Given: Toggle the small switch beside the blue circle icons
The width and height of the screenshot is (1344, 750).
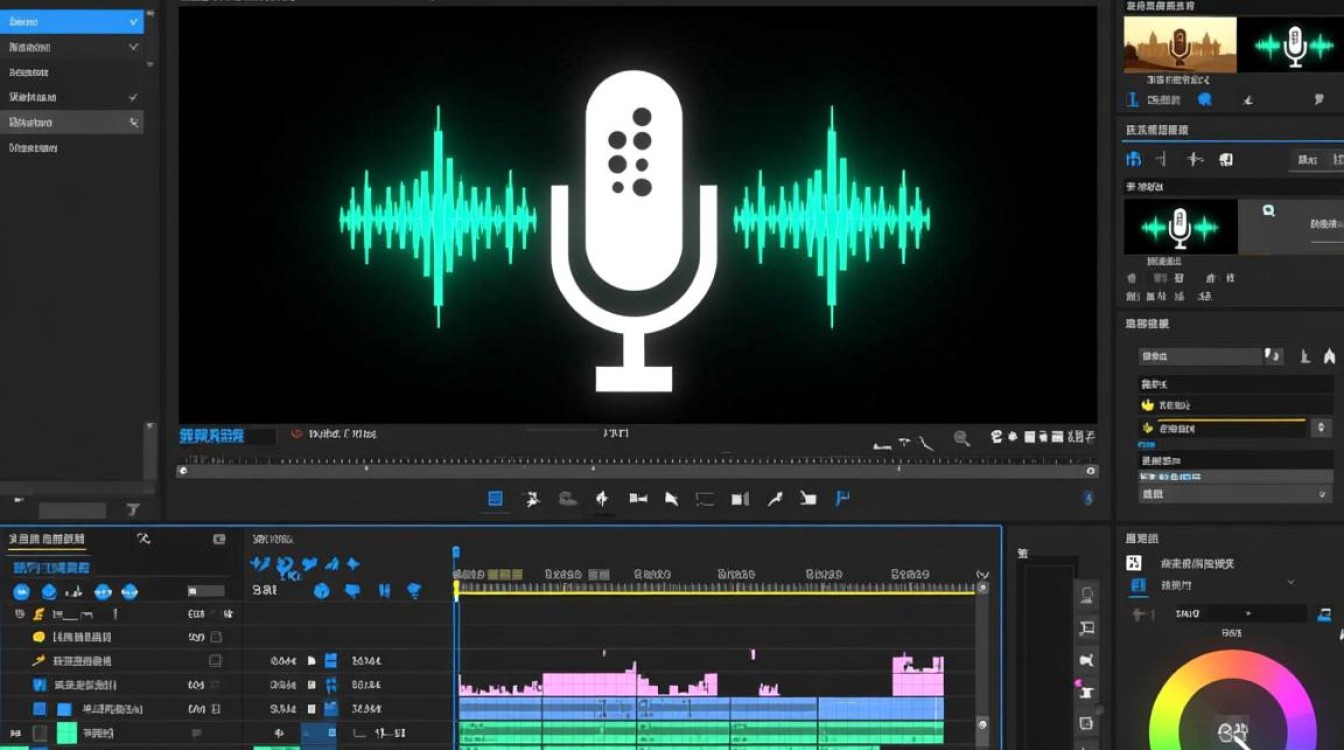Looking at the screenshot, I should pyautogui.click(x=206, y=592).
